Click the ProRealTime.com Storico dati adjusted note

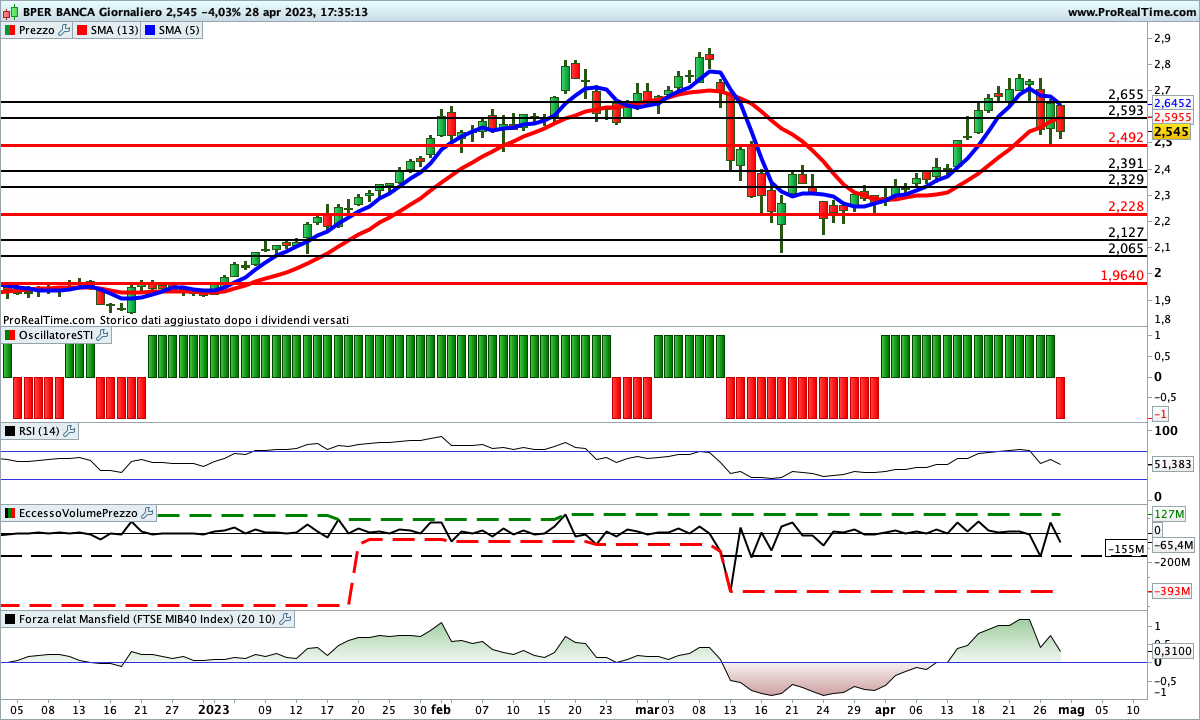coord(176,320)
